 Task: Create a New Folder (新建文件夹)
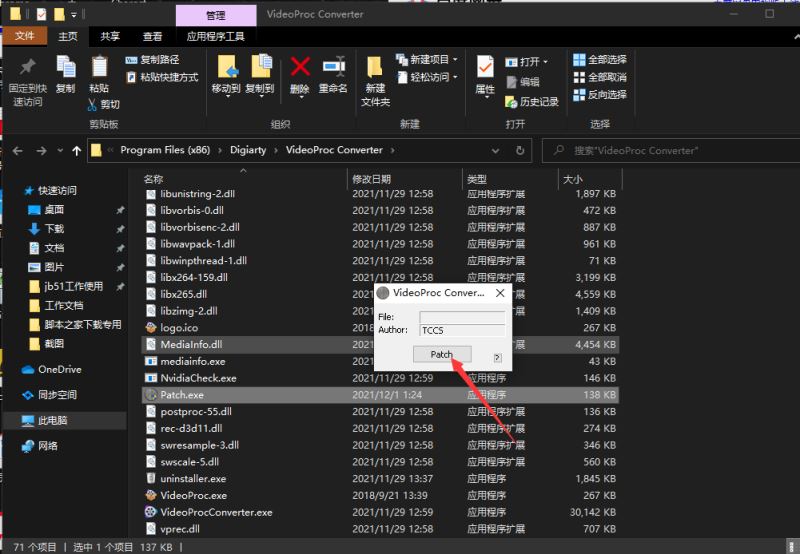click(x=376, y=81)
